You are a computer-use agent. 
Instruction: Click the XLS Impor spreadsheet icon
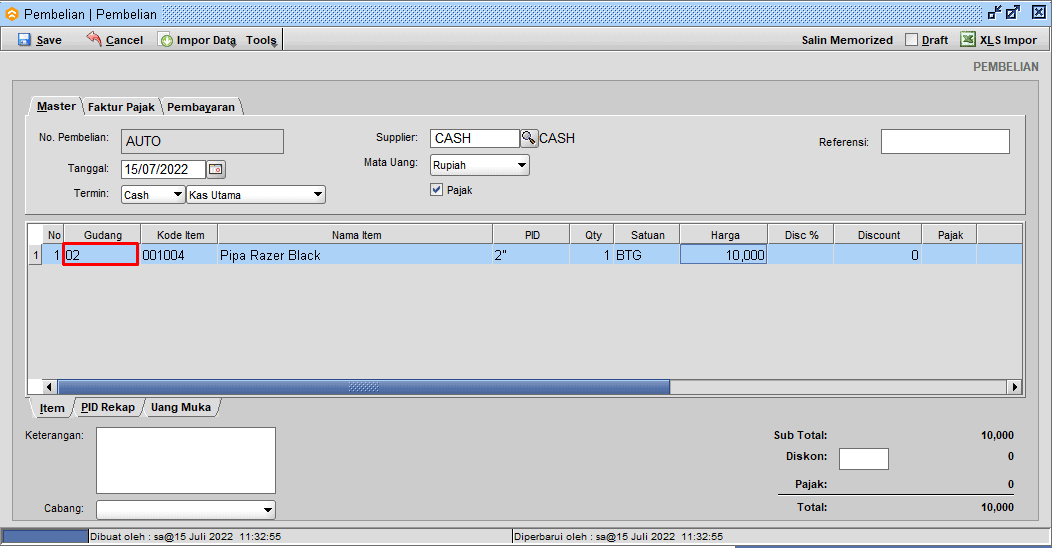click(968, 40)
